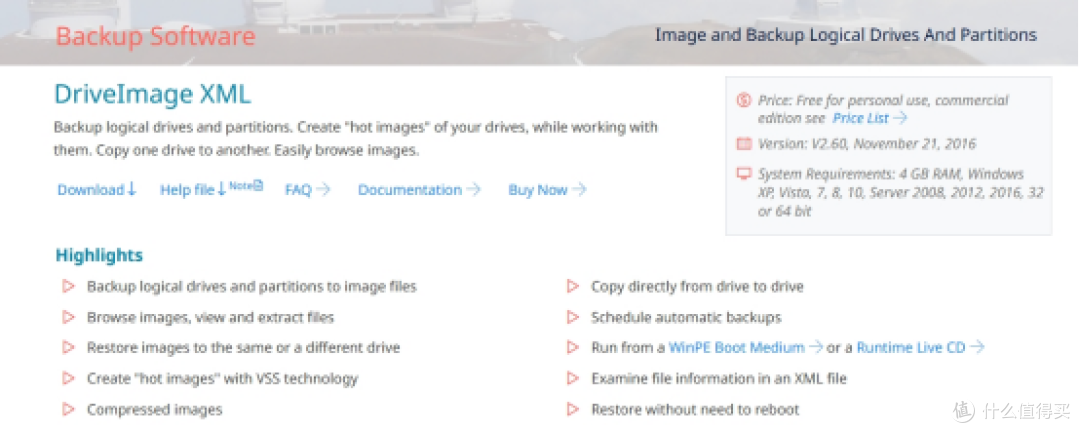The image size is (1080, 433).
Task: Click the Backup Software header title
Action: click(155, 36)
